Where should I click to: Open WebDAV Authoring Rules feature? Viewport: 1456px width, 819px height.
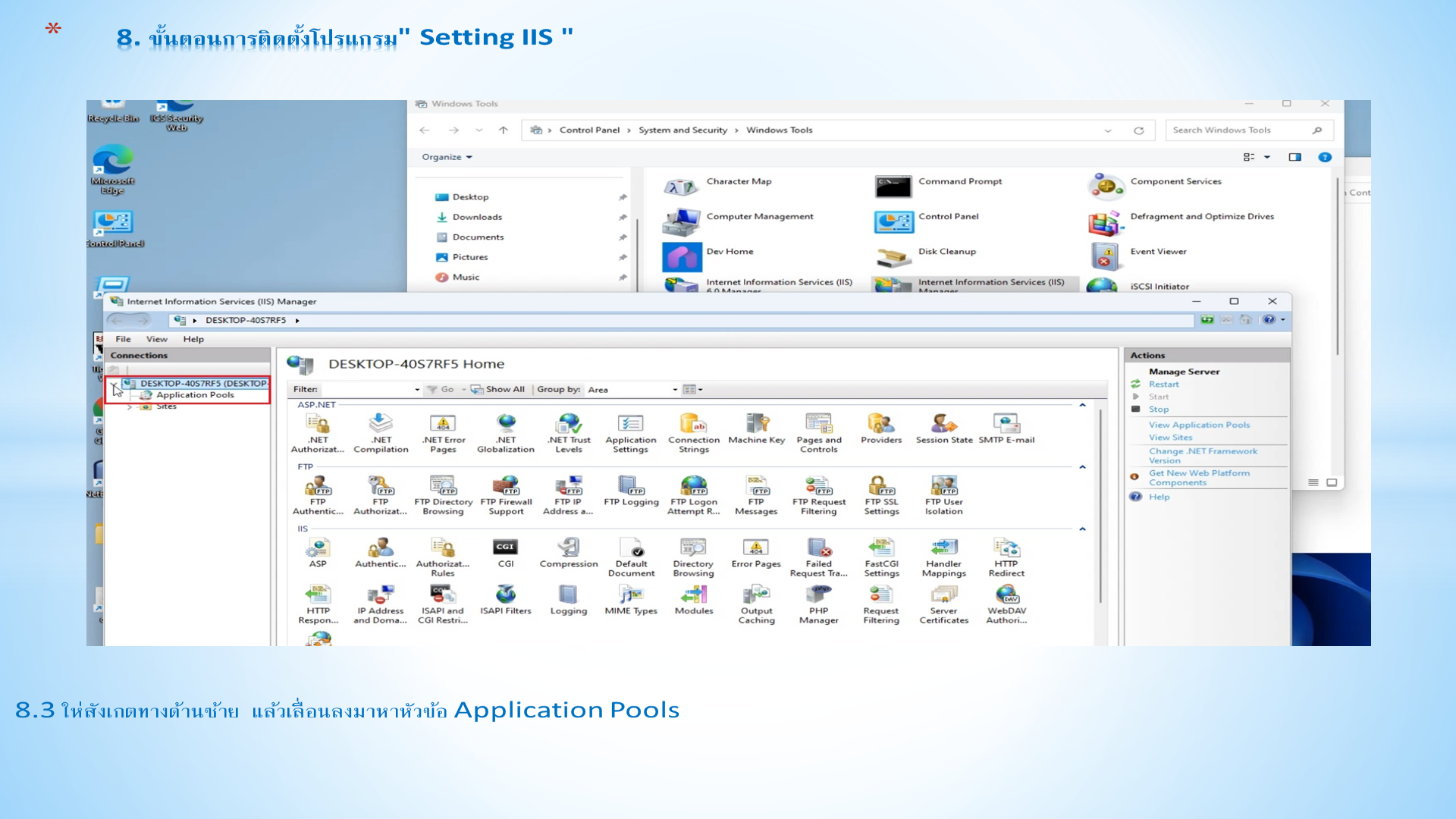(1006, 604)
